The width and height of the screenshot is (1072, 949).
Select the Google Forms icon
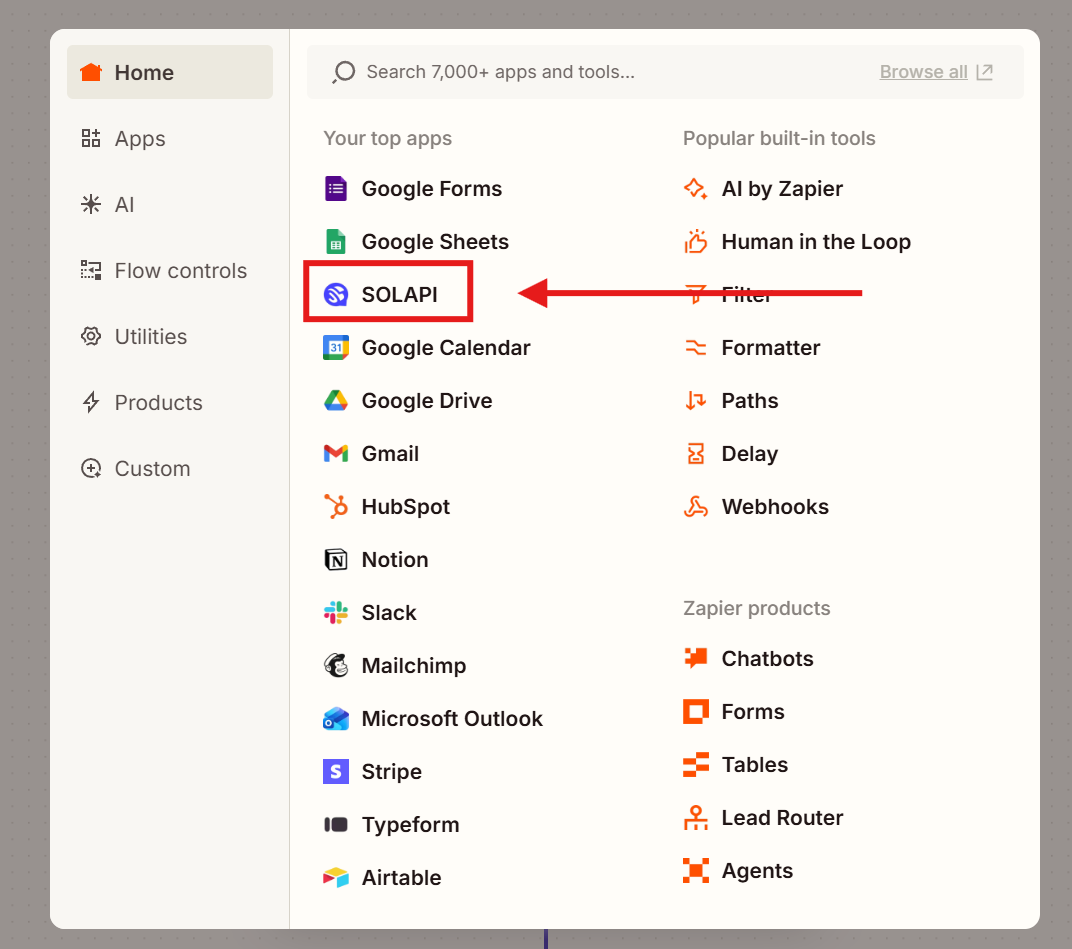click(x=336, y=189)
